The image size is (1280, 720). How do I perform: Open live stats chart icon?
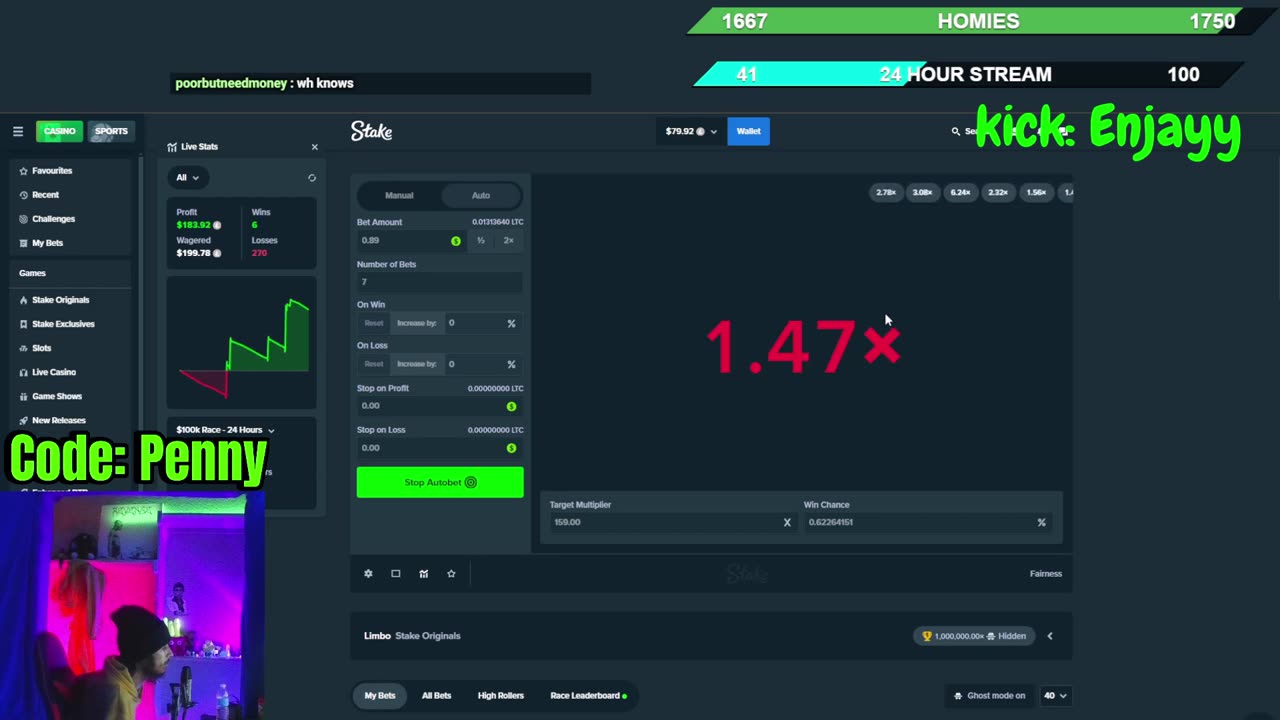coord(424,574)
